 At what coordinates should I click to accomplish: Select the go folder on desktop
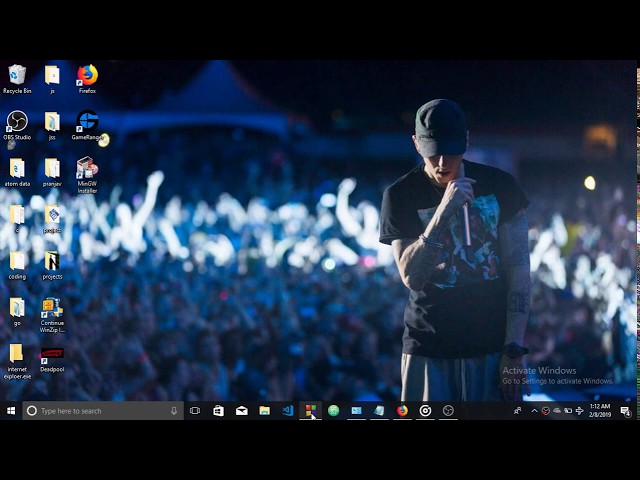(x=17, y=311)
